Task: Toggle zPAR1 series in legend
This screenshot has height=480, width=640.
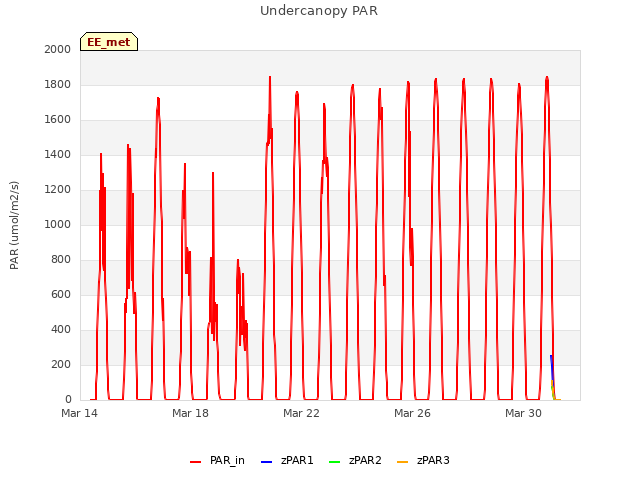Action: [287, 460]
